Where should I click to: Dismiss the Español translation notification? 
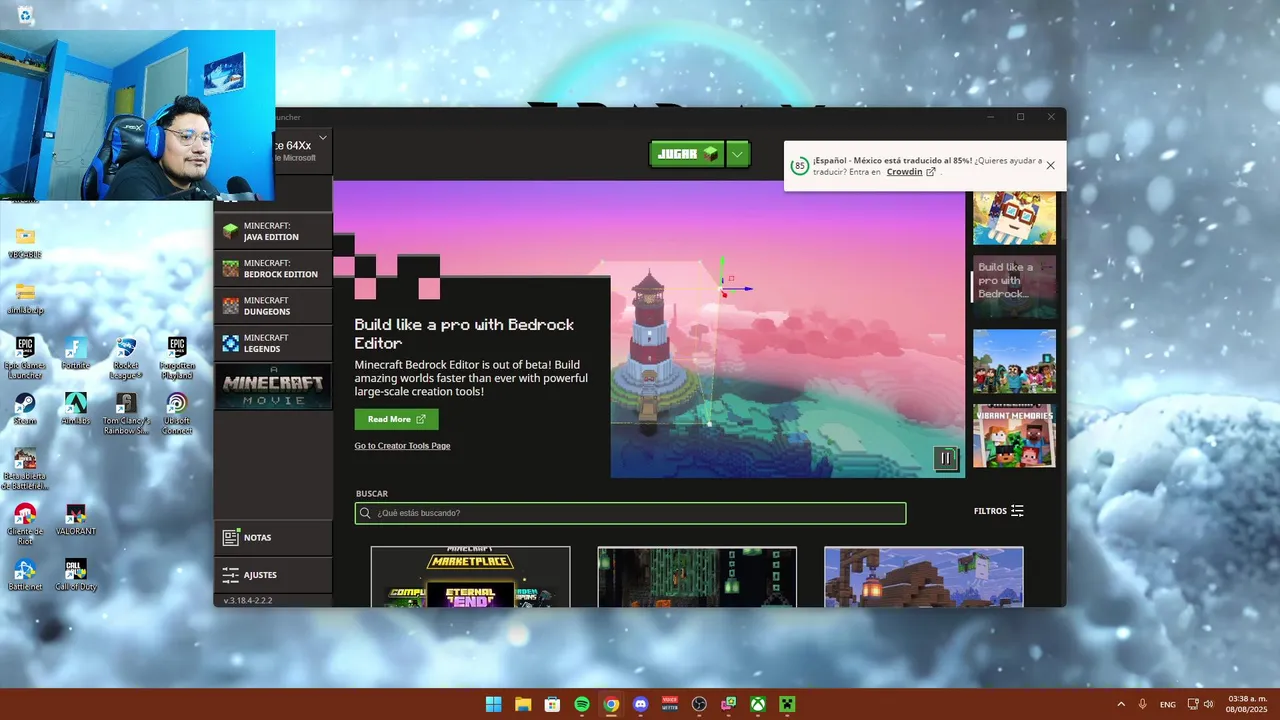pyautogui.click(x=1050, y=166)
